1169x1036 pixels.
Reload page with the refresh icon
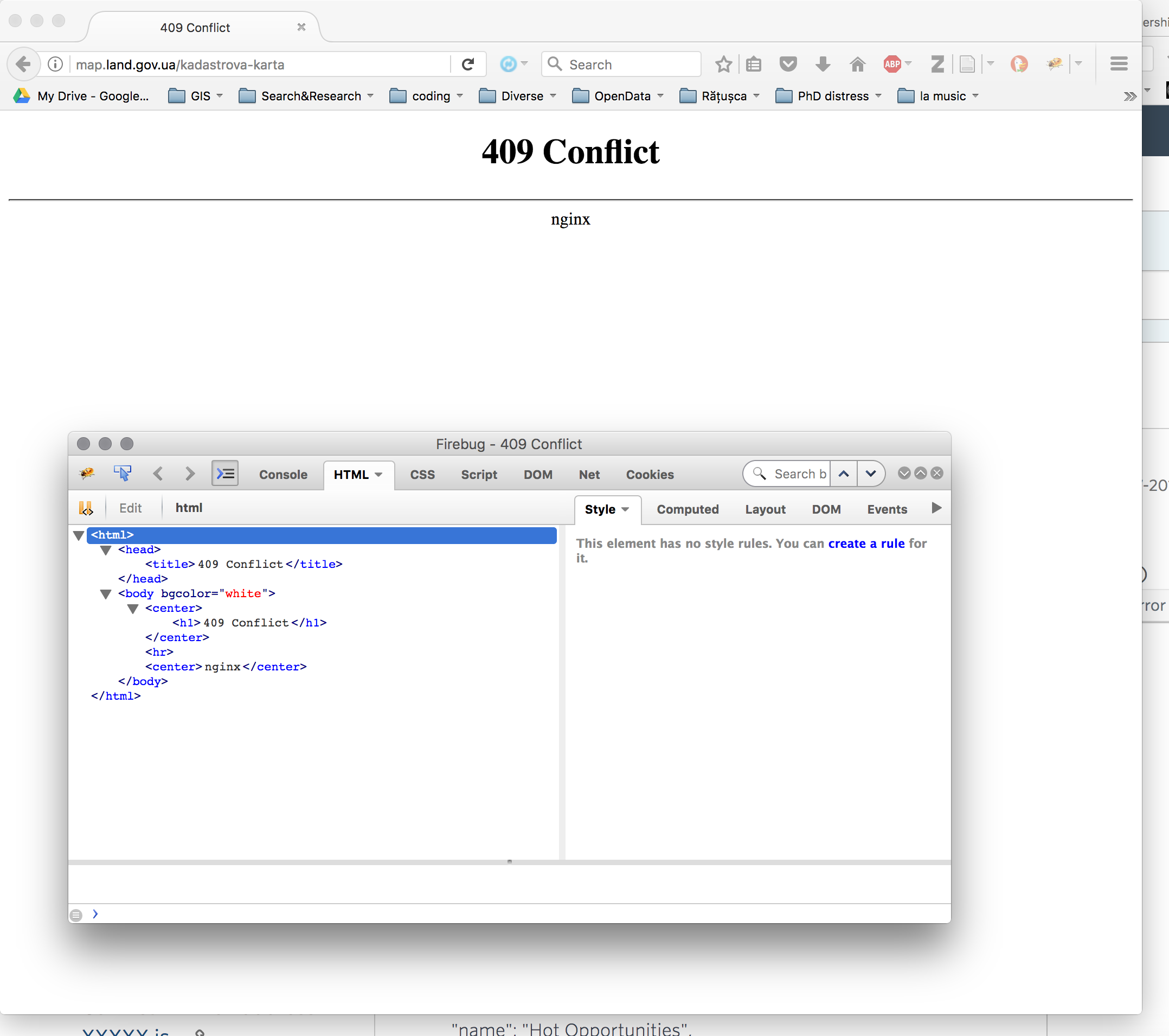pyautogui.click(x=468, y=64)
